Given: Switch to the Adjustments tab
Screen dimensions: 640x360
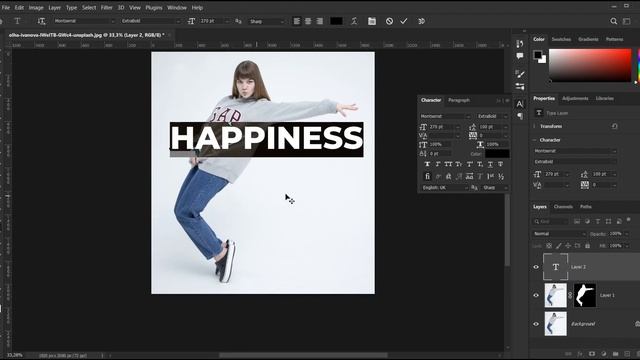Looking at the screenshot, I should click(x=575, y=98).
